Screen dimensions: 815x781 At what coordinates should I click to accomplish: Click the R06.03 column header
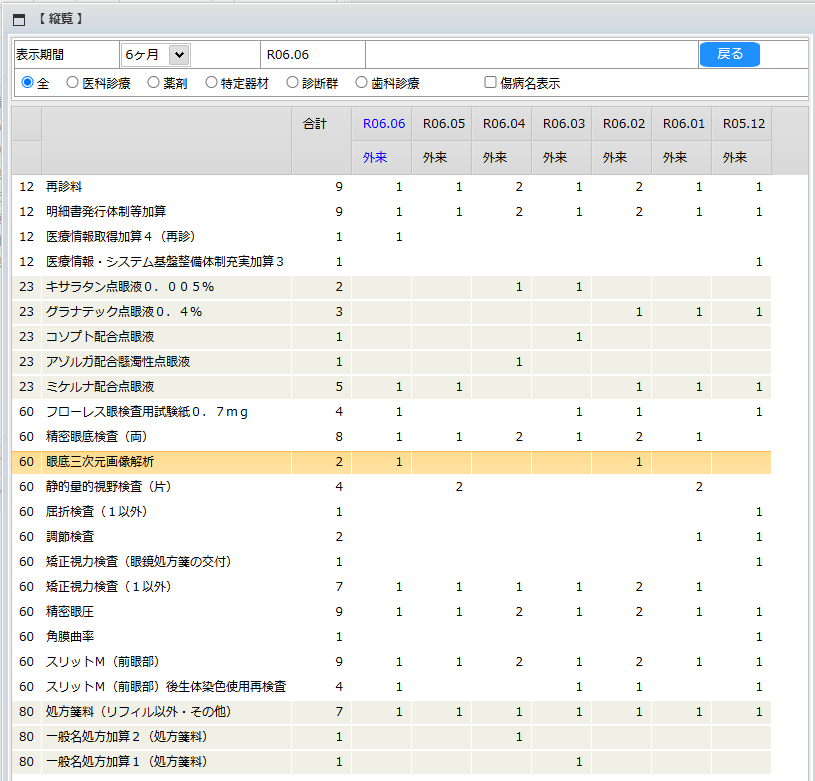click(563, 124)
